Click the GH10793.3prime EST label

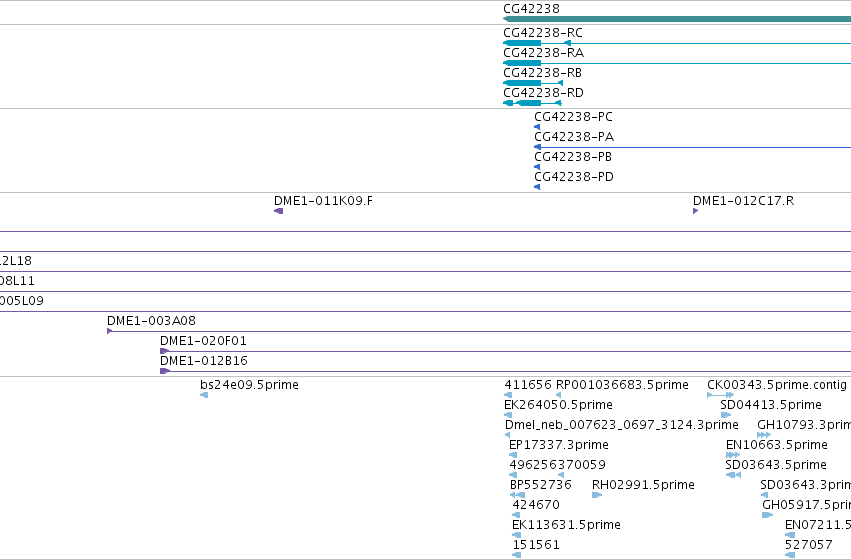click(x=804, y=425)
